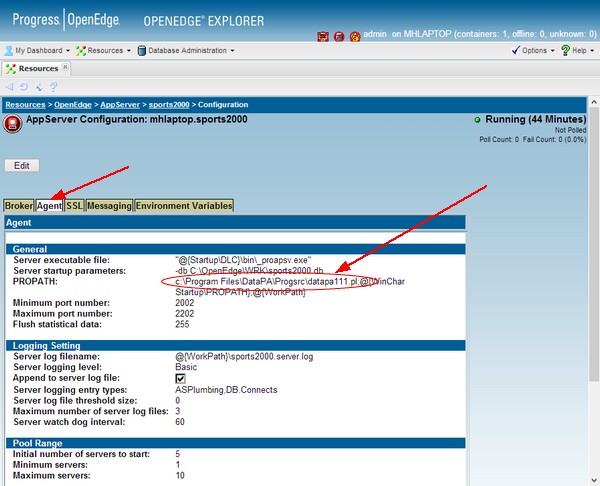
Task: Expand the Help dropdown menu
Action: click(x=592, y=51)
